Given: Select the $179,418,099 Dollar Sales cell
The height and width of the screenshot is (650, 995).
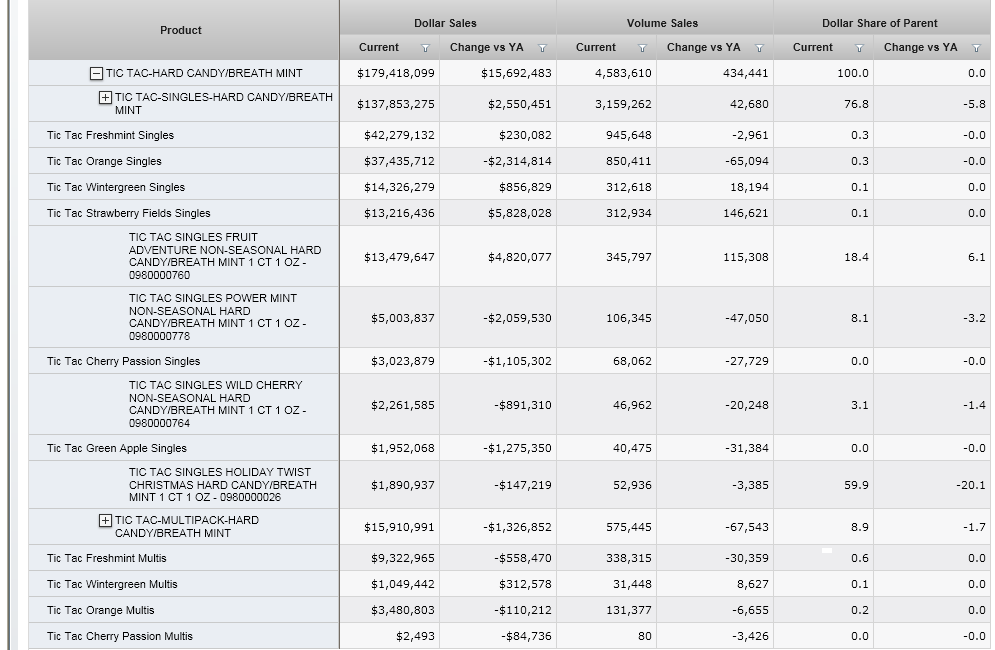Looking at the screenshot, I should [396, 73].
